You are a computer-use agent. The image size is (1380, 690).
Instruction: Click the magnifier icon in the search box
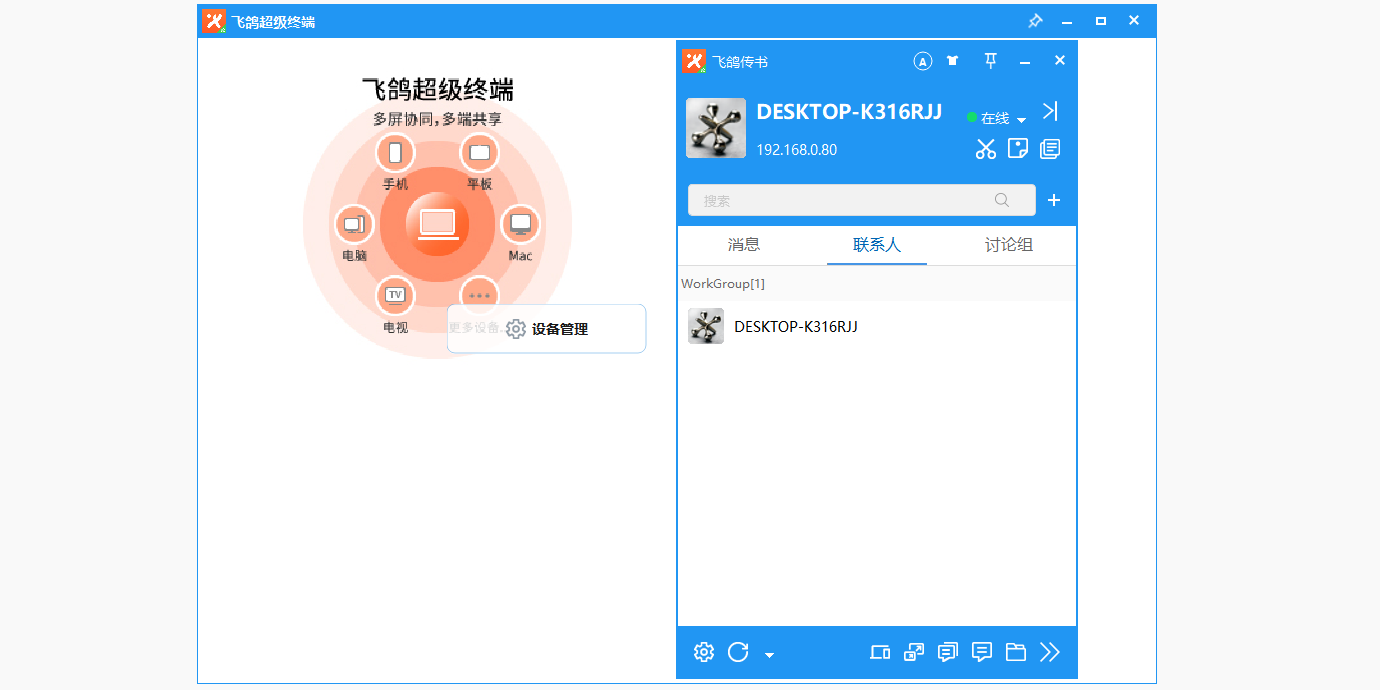tap(1002, 200)
